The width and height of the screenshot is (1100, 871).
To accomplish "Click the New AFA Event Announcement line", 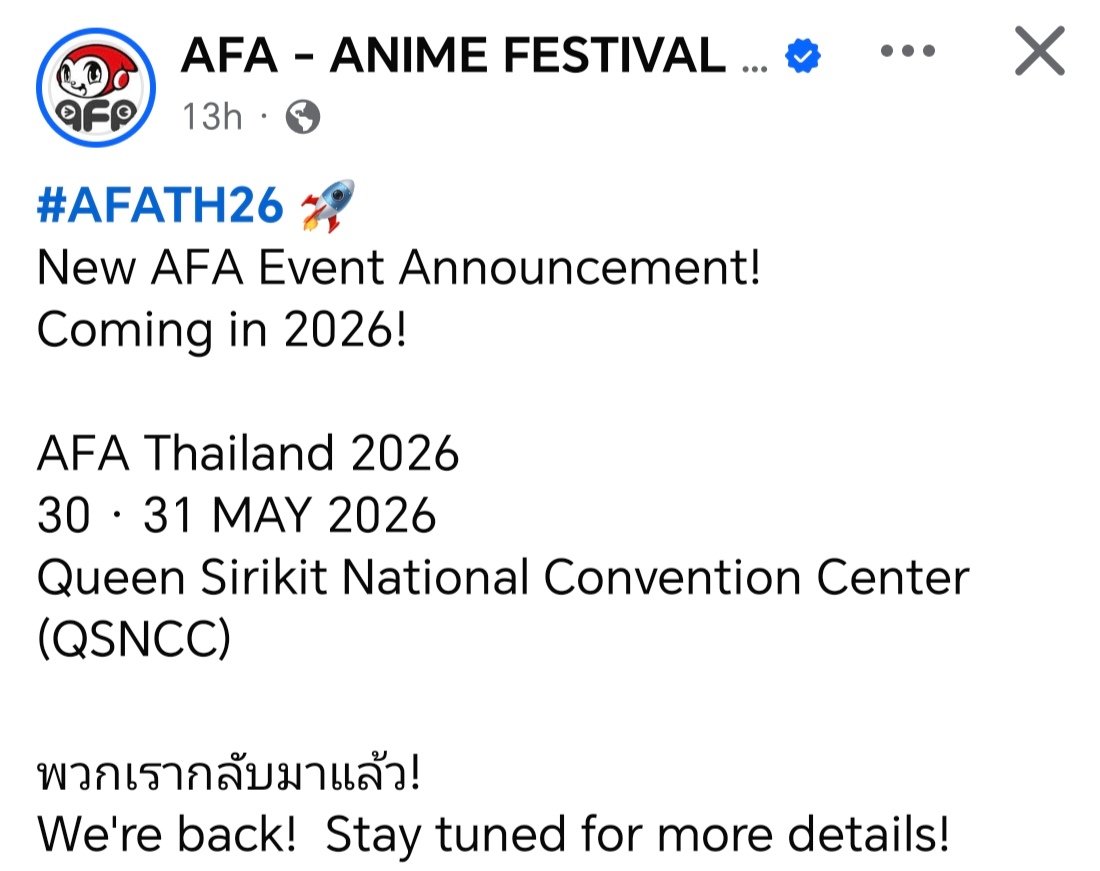I will (398, 268).
